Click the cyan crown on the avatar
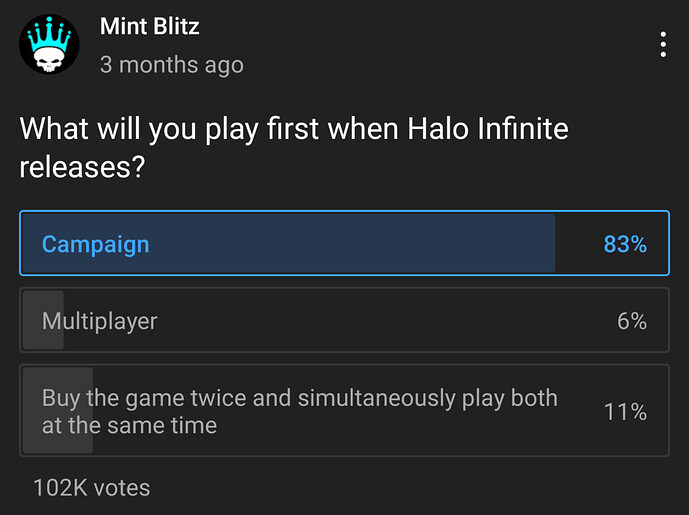Image resolution: width=689 pixels, height=515 pixels. [49, 33]
